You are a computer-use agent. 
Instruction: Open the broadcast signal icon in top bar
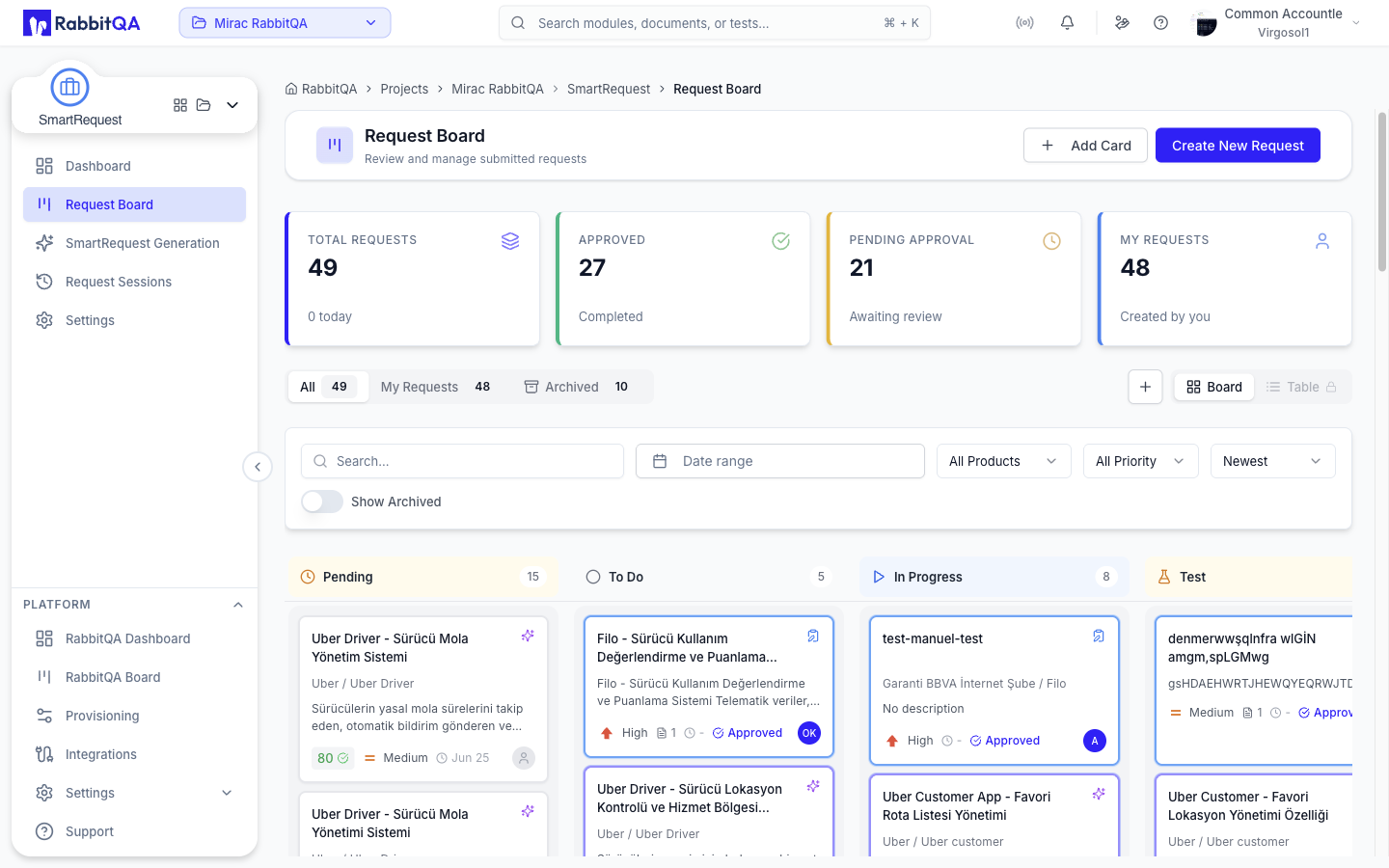click(1024, 23)
